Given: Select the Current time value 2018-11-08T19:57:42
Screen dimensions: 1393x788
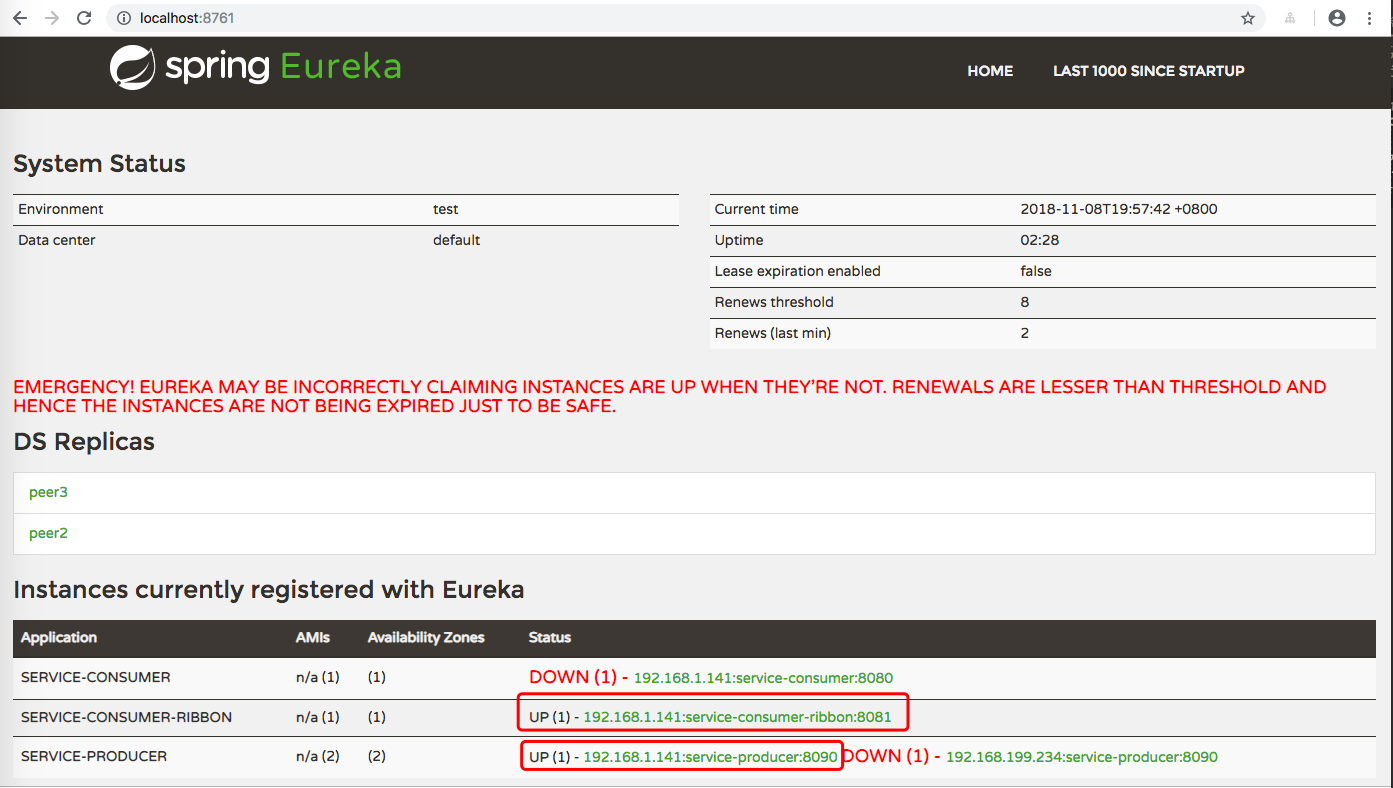Looking at the screenshot, I should 1119,209.
